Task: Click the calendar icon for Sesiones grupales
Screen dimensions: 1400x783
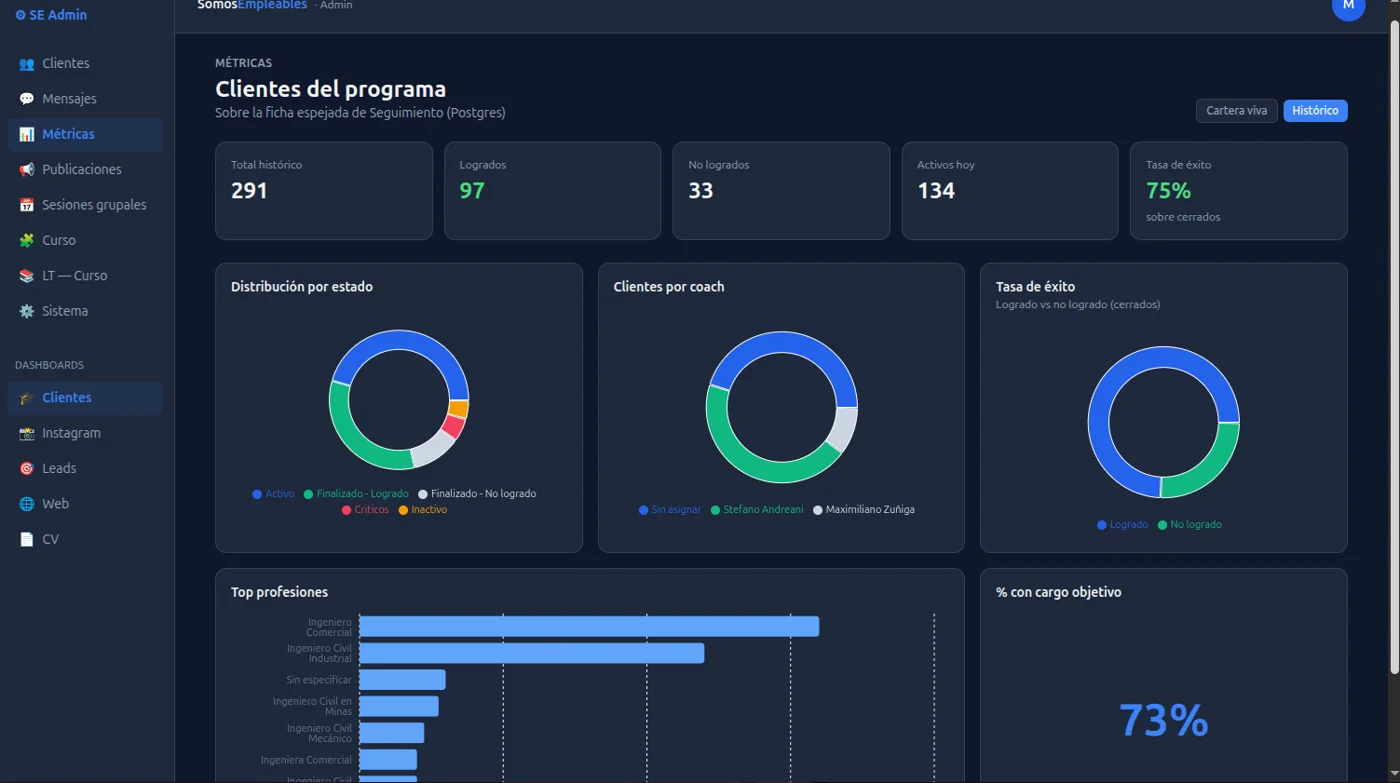Action: [x=26, y=205]
